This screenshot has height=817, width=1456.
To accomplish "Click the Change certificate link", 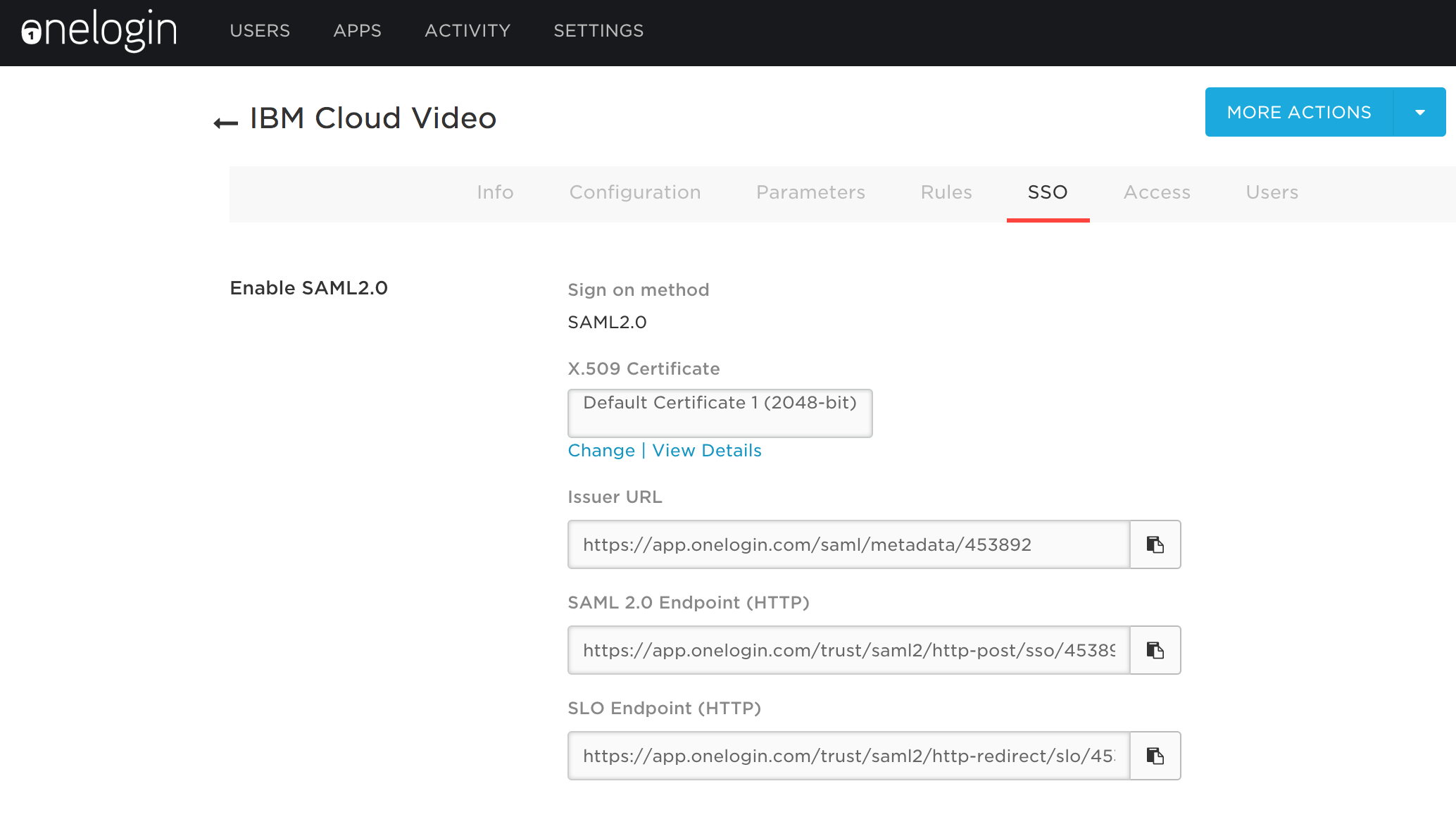I will point(601,451).
